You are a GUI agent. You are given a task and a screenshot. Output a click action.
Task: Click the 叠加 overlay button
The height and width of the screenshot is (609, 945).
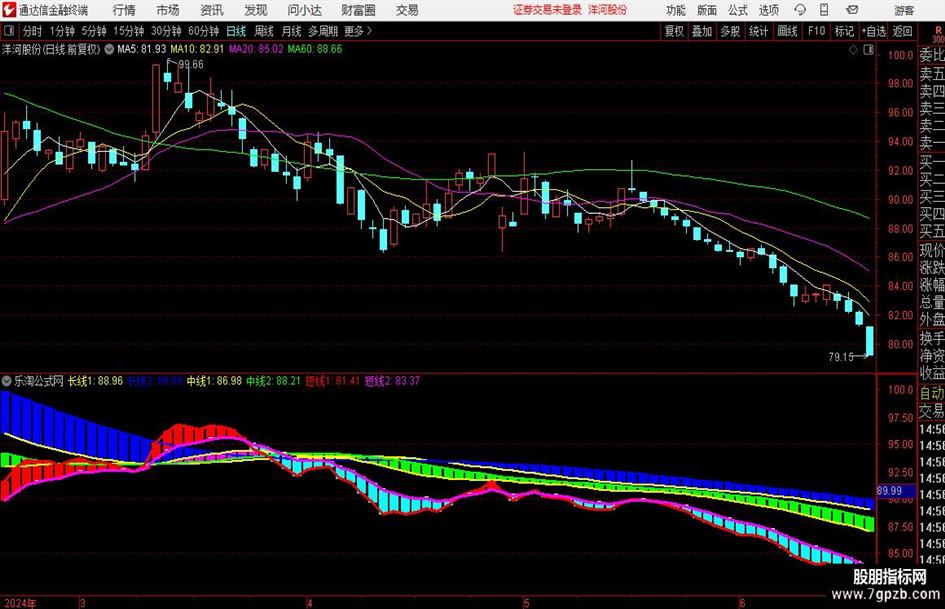(702, 31)
